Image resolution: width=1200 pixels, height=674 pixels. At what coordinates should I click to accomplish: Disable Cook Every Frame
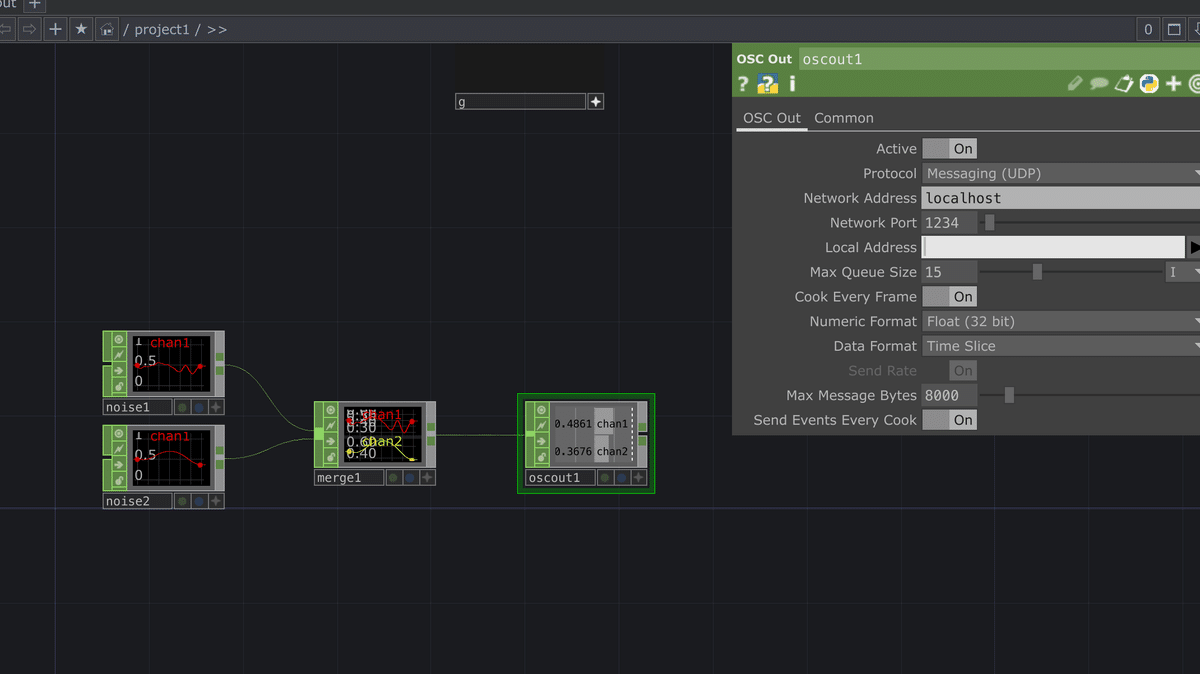click(949, 296)
